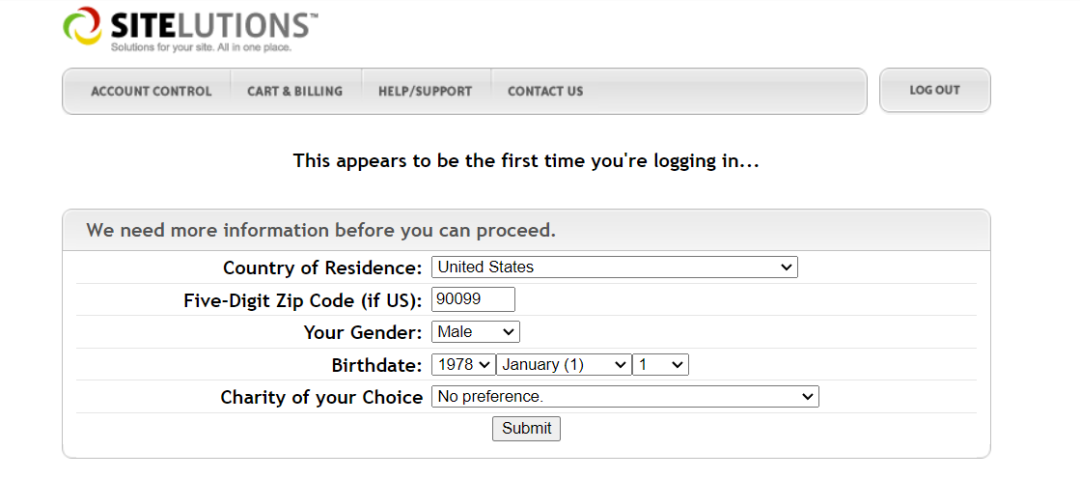Click the 'We need more information' panel header
1080x479 pixels.
pyautogui.click(x=321, y=231)
